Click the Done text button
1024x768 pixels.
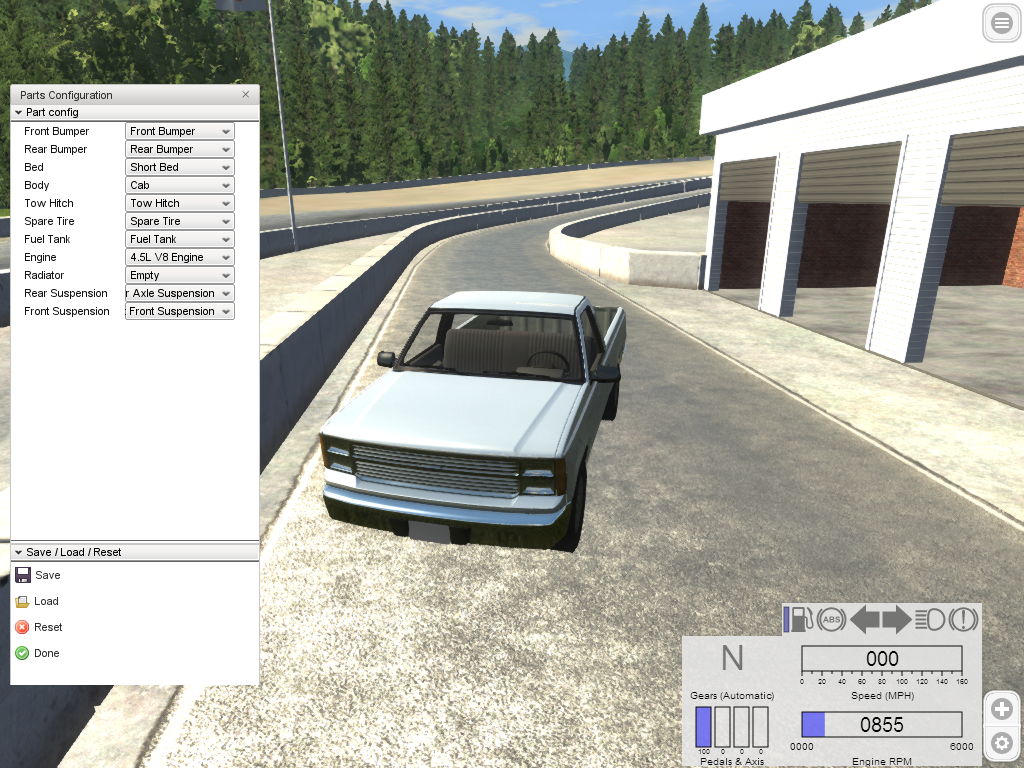pos(47,654)
